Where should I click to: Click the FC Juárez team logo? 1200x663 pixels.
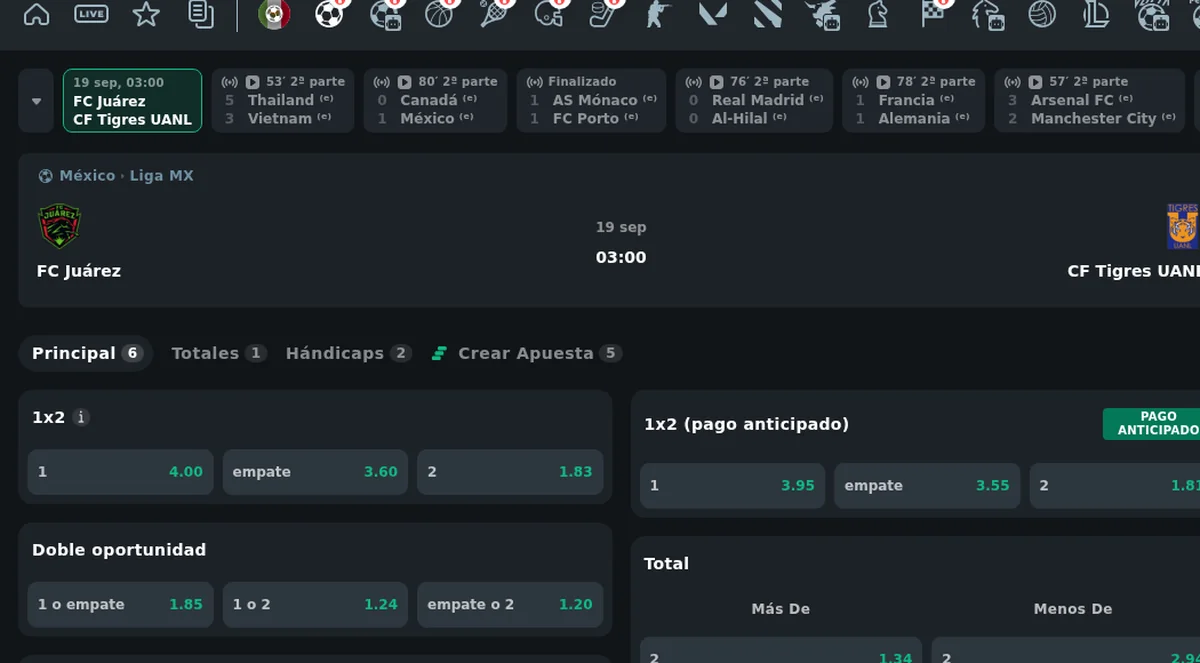(x=59, y=226)
